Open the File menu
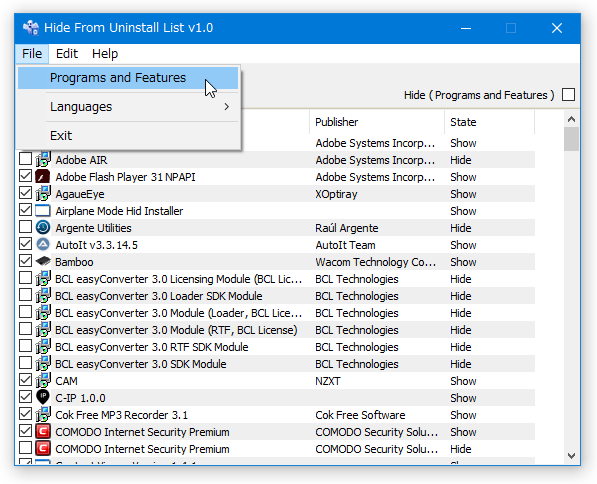This screenshot has width=597, height=484. (32, 54)
